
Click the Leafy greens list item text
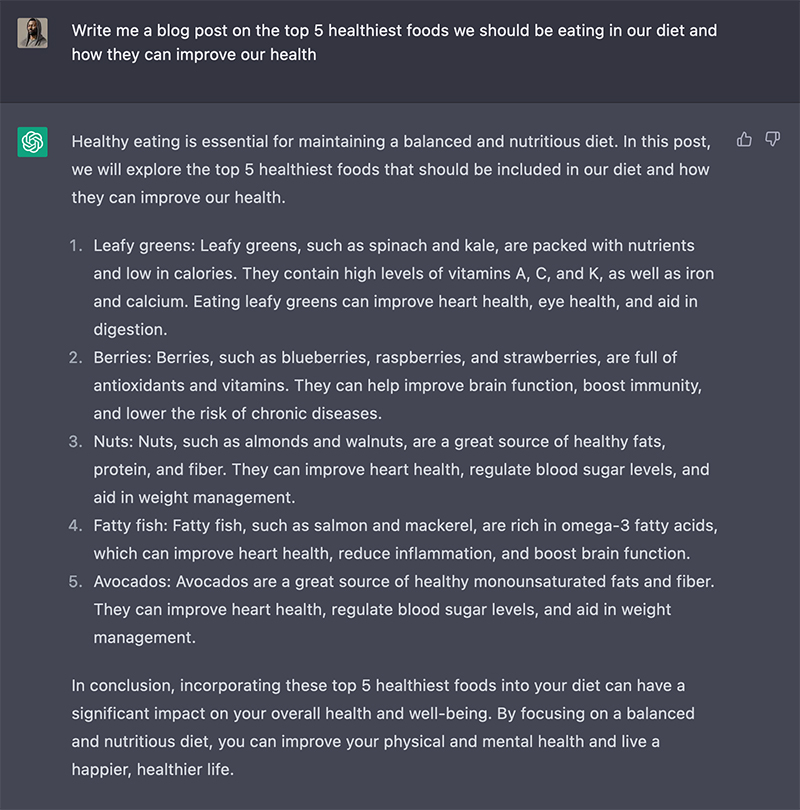(x=403, y=287)
